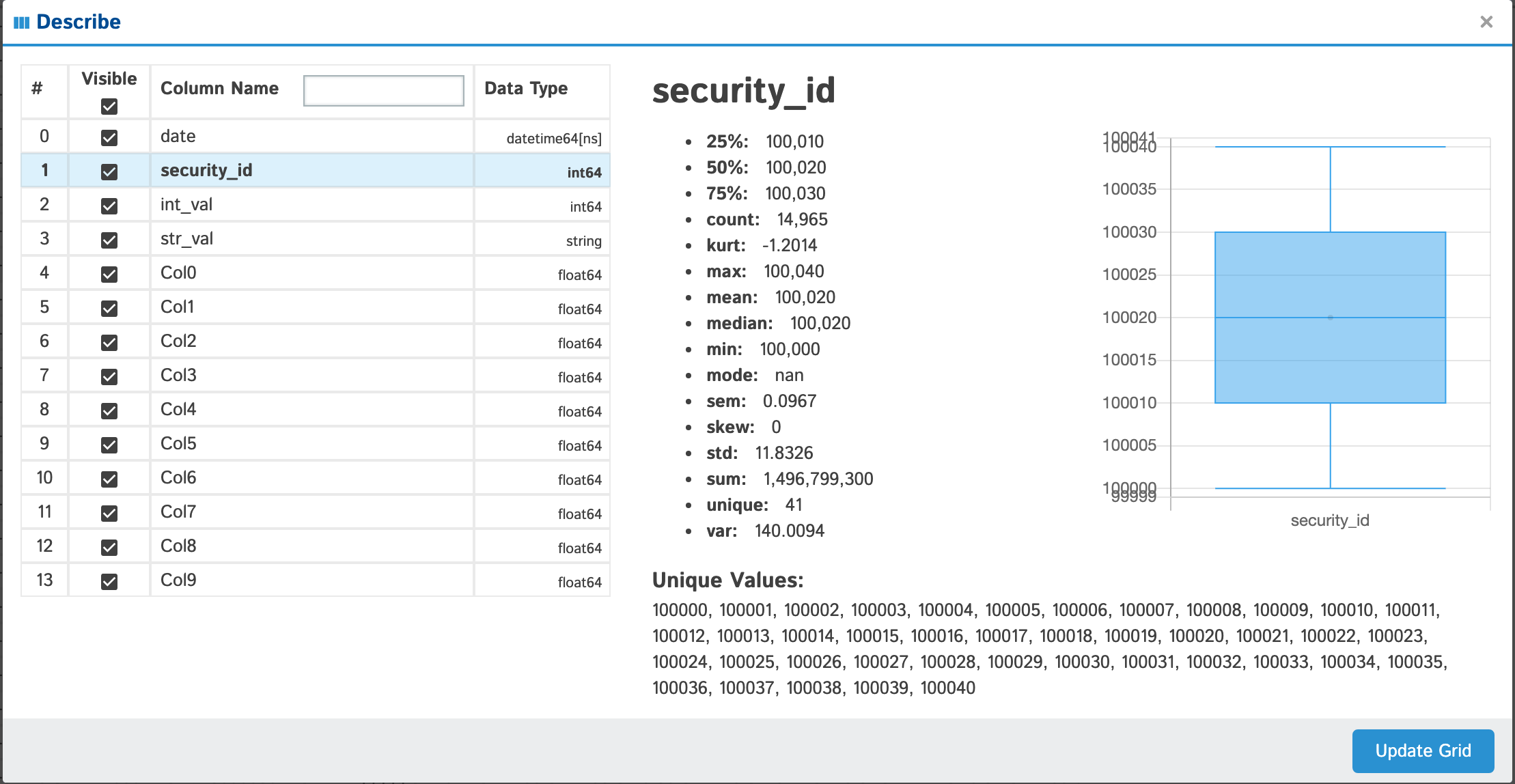Toggle visibility checkbox for security_id

pos(109,171)
